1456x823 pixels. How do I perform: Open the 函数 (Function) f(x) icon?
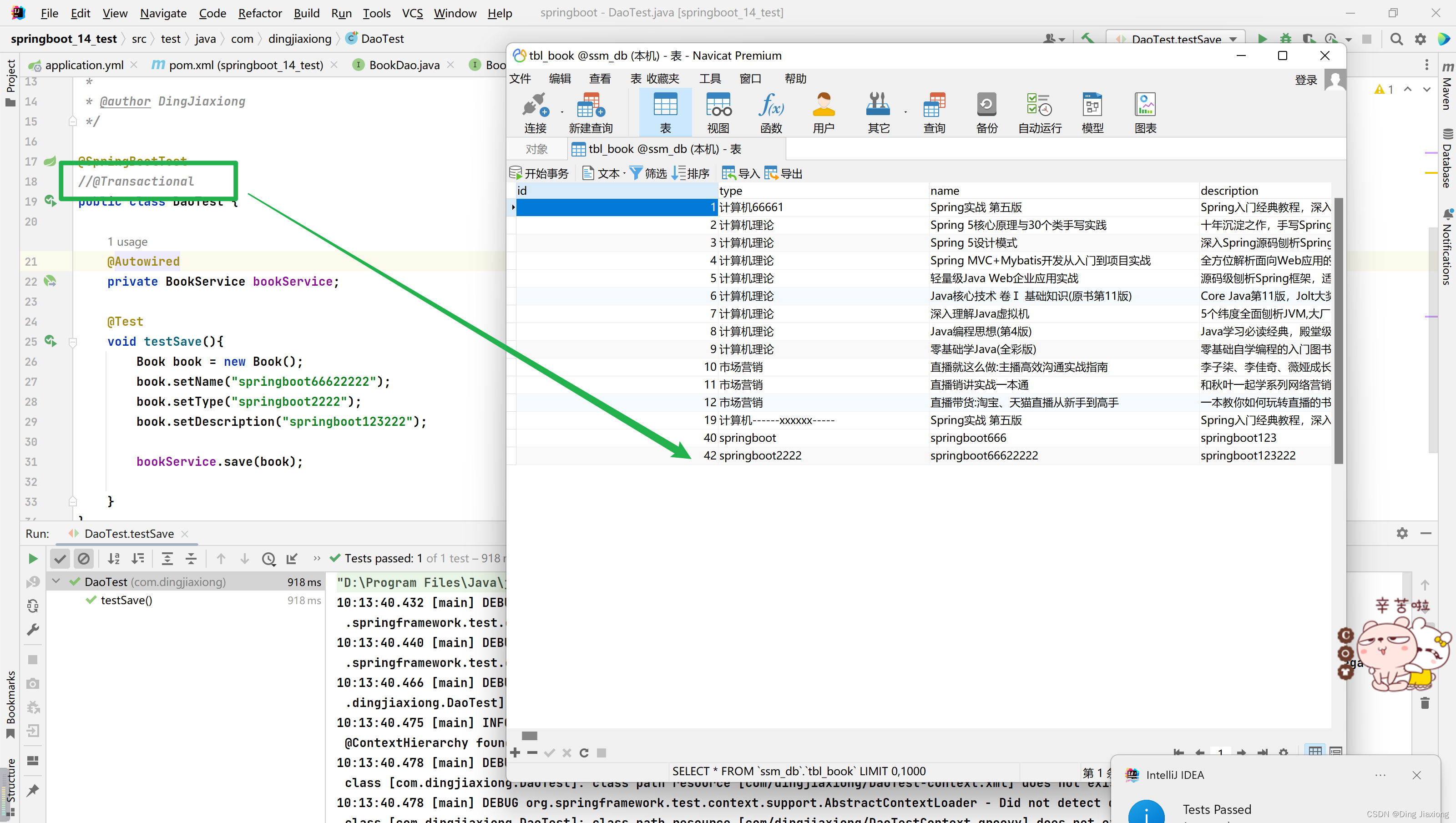771,112
